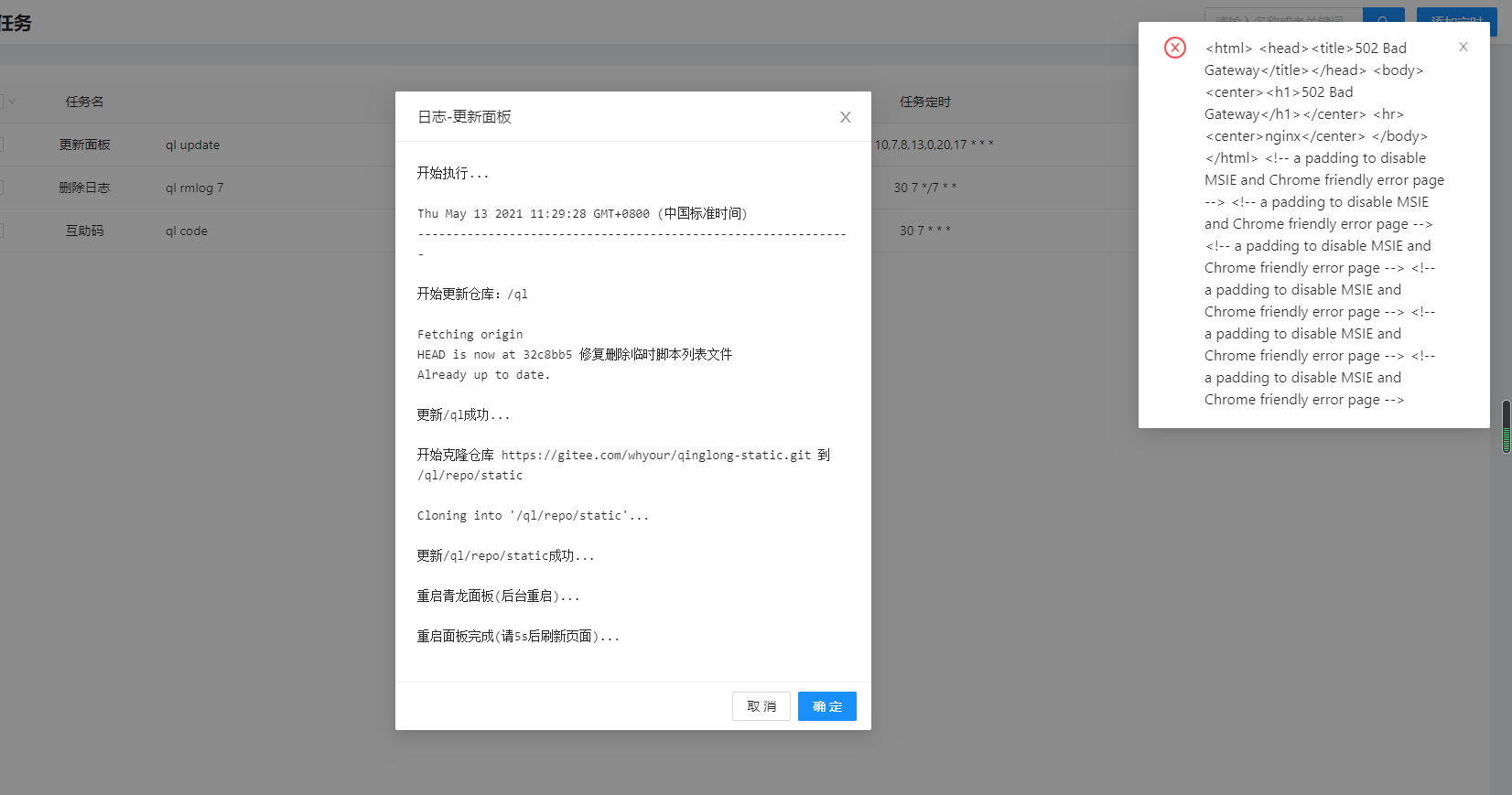Click the red error icon in notification

point(1175,48)
